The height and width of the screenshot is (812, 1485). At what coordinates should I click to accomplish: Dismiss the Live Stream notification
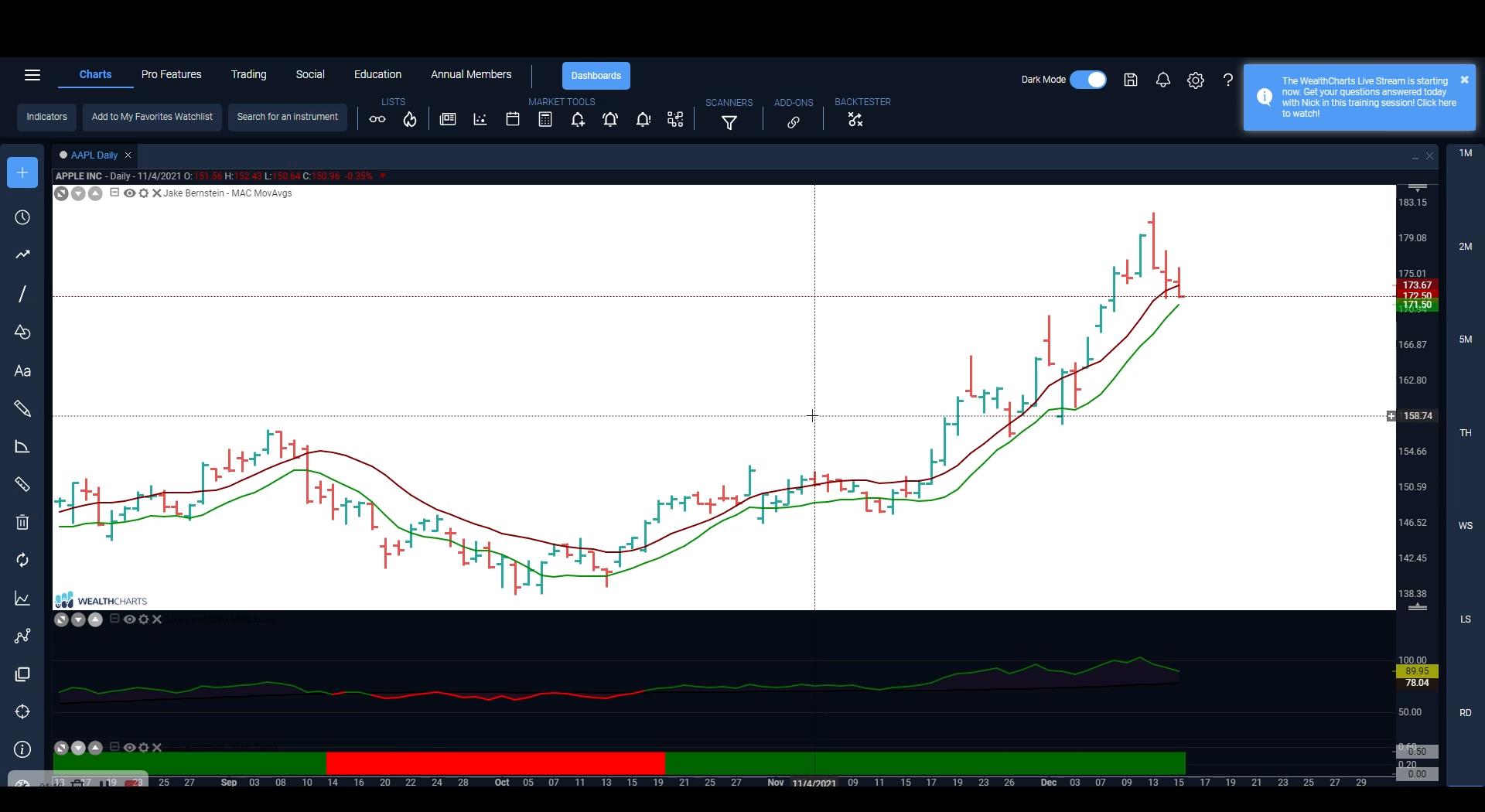click(x=1464, y=80)
